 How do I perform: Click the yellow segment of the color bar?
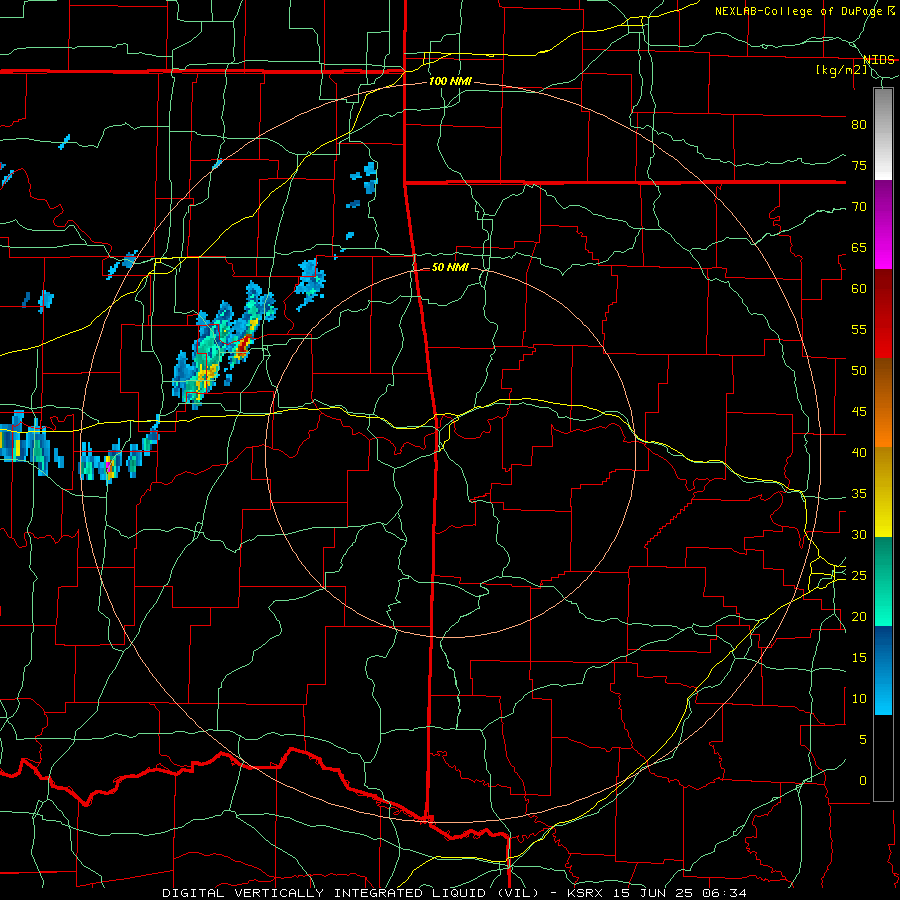pyautogui.click(x=883, y=492)
